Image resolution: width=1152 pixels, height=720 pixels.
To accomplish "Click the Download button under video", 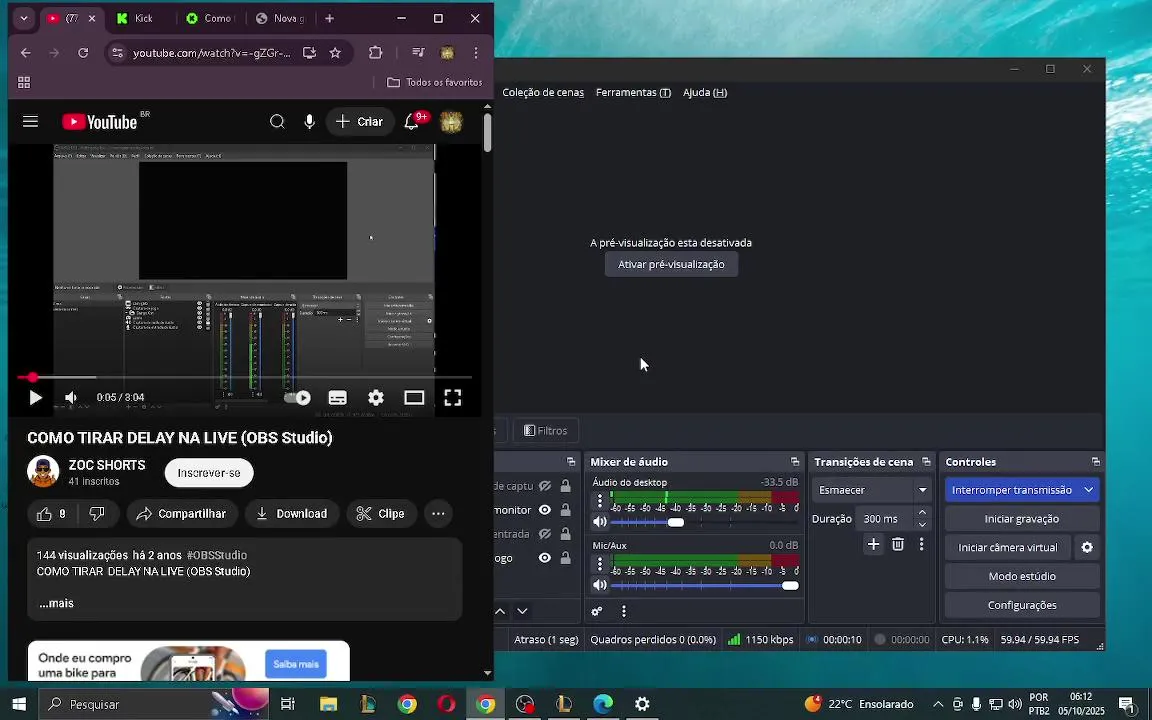I will (292, 514).
